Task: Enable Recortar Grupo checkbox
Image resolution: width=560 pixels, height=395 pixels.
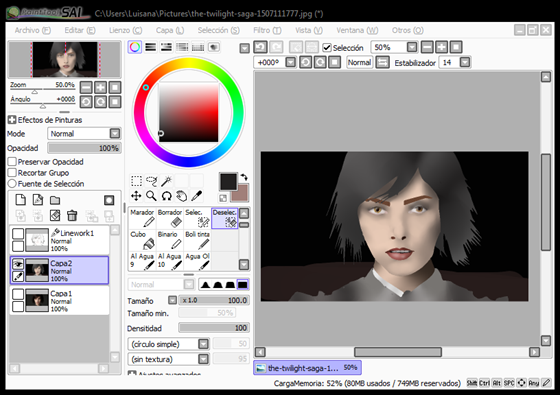Action: [x=12, y=173]
